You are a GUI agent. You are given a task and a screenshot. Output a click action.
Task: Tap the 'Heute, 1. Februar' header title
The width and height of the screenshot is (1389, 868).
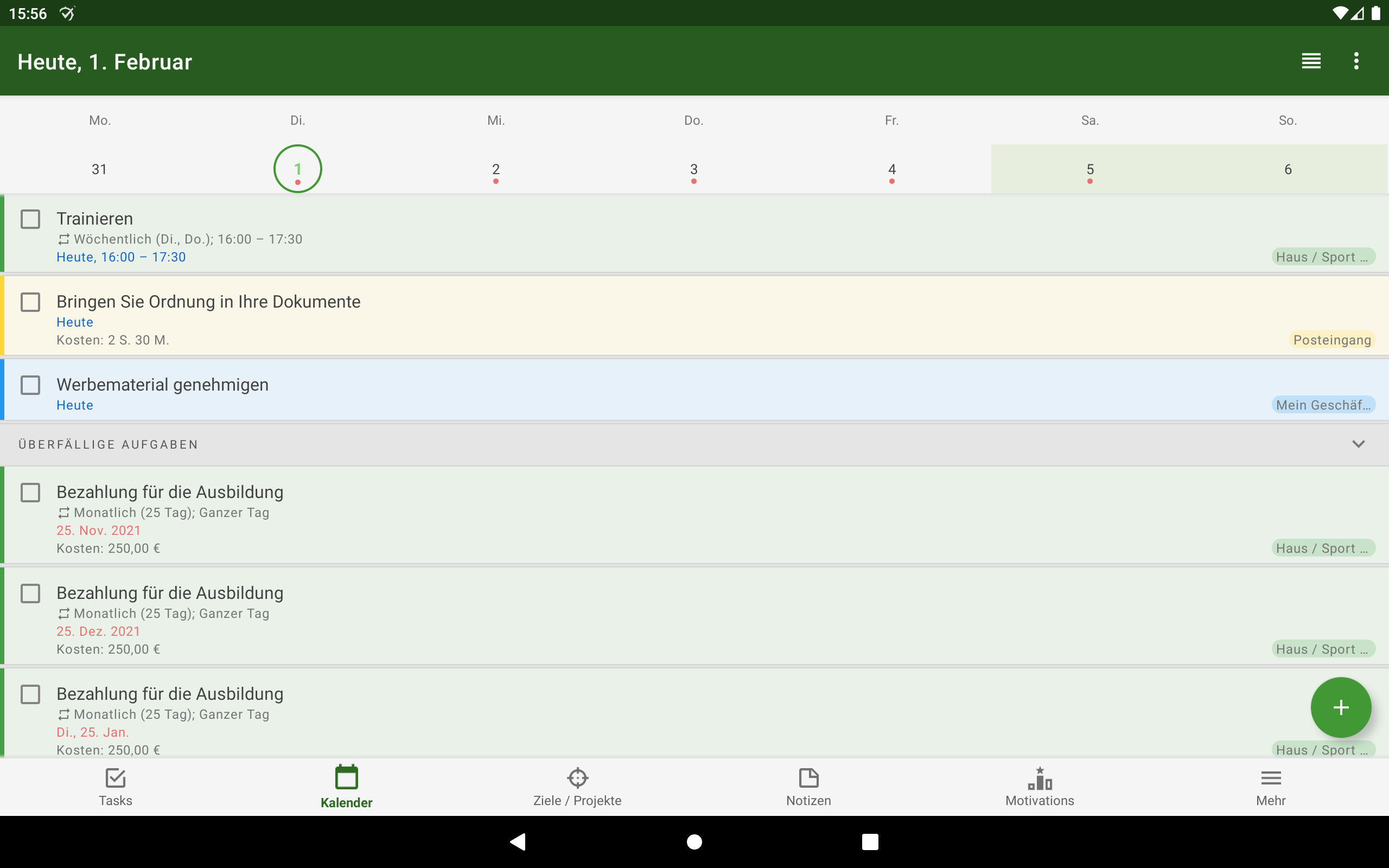(105, 62)
